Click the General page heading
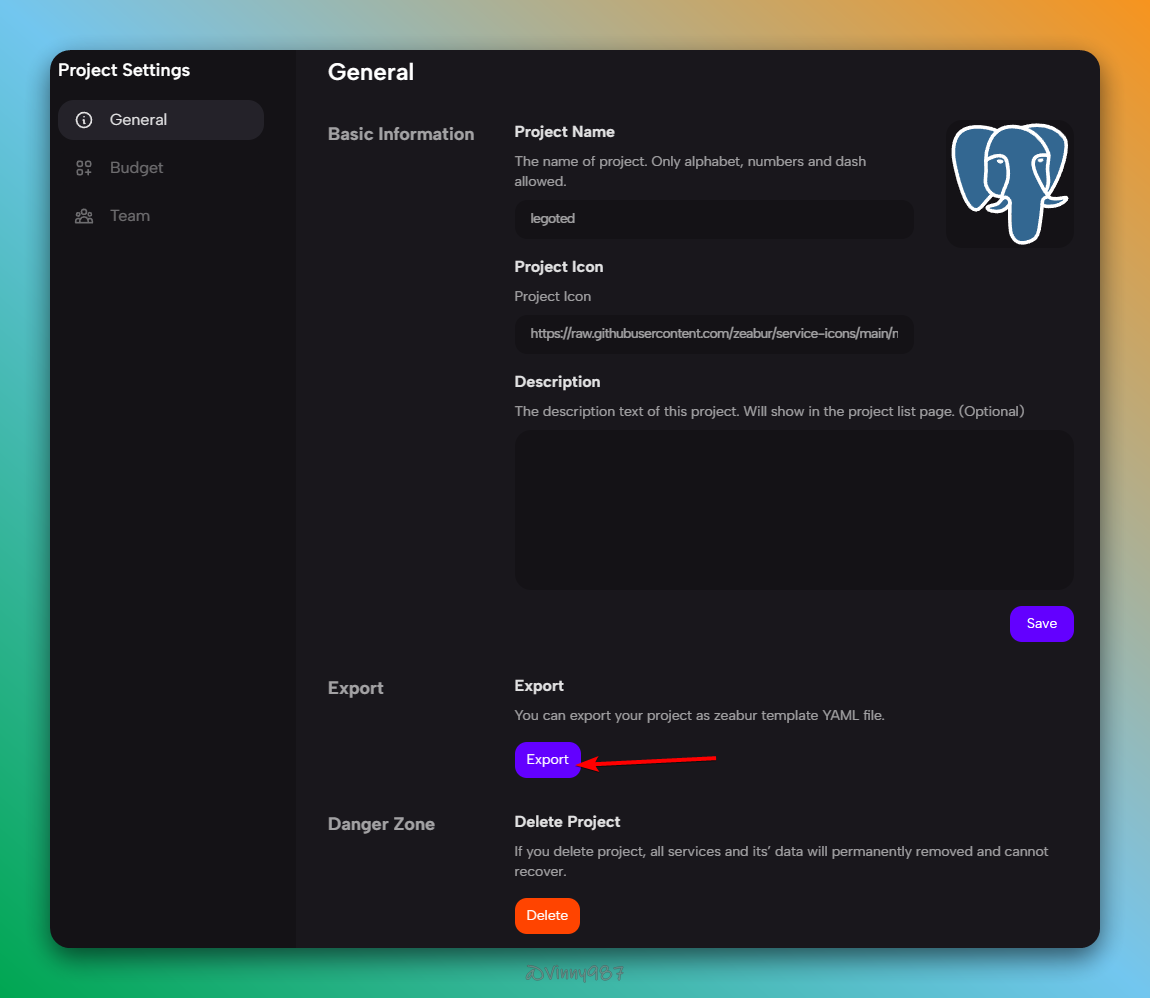1150x998 pixels. pos(371,72)
